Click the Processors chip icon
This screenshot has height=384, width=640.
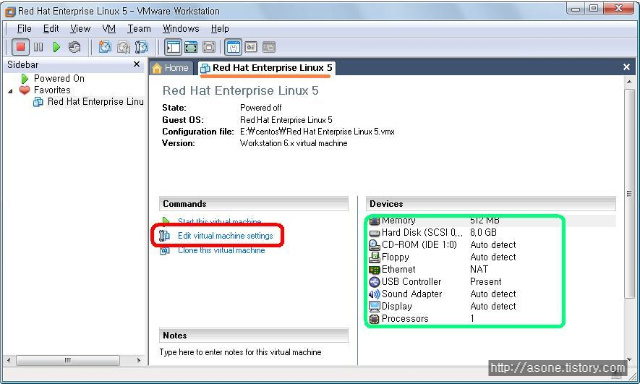pos(374,319)
